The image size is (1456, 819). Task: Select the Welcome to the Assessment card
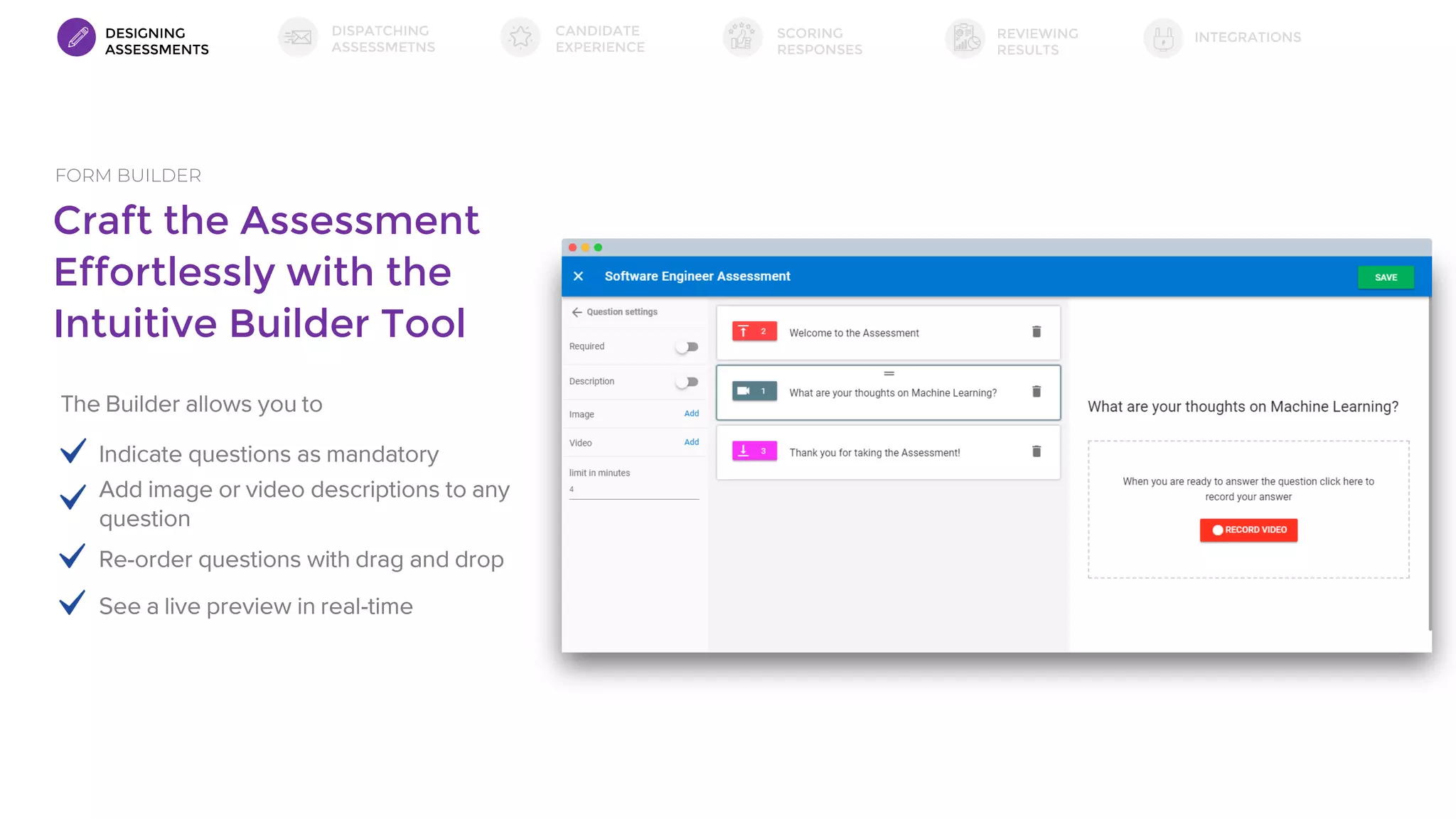pyautogui.click(x=888, y=333)
